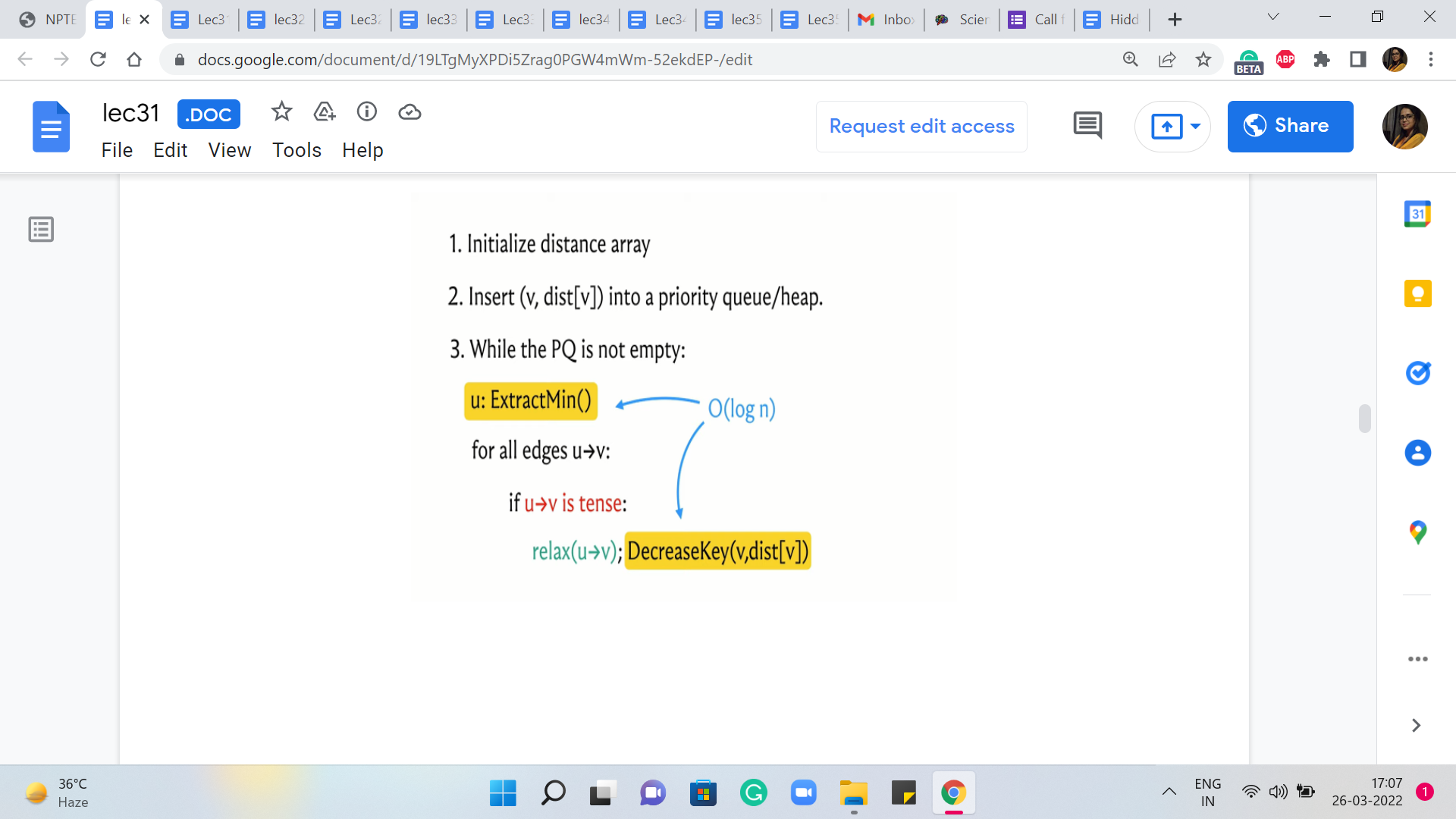Show the document outline panel
Image resolution: width=1456 pixels, height=819 pixels.
coord(41,229)
